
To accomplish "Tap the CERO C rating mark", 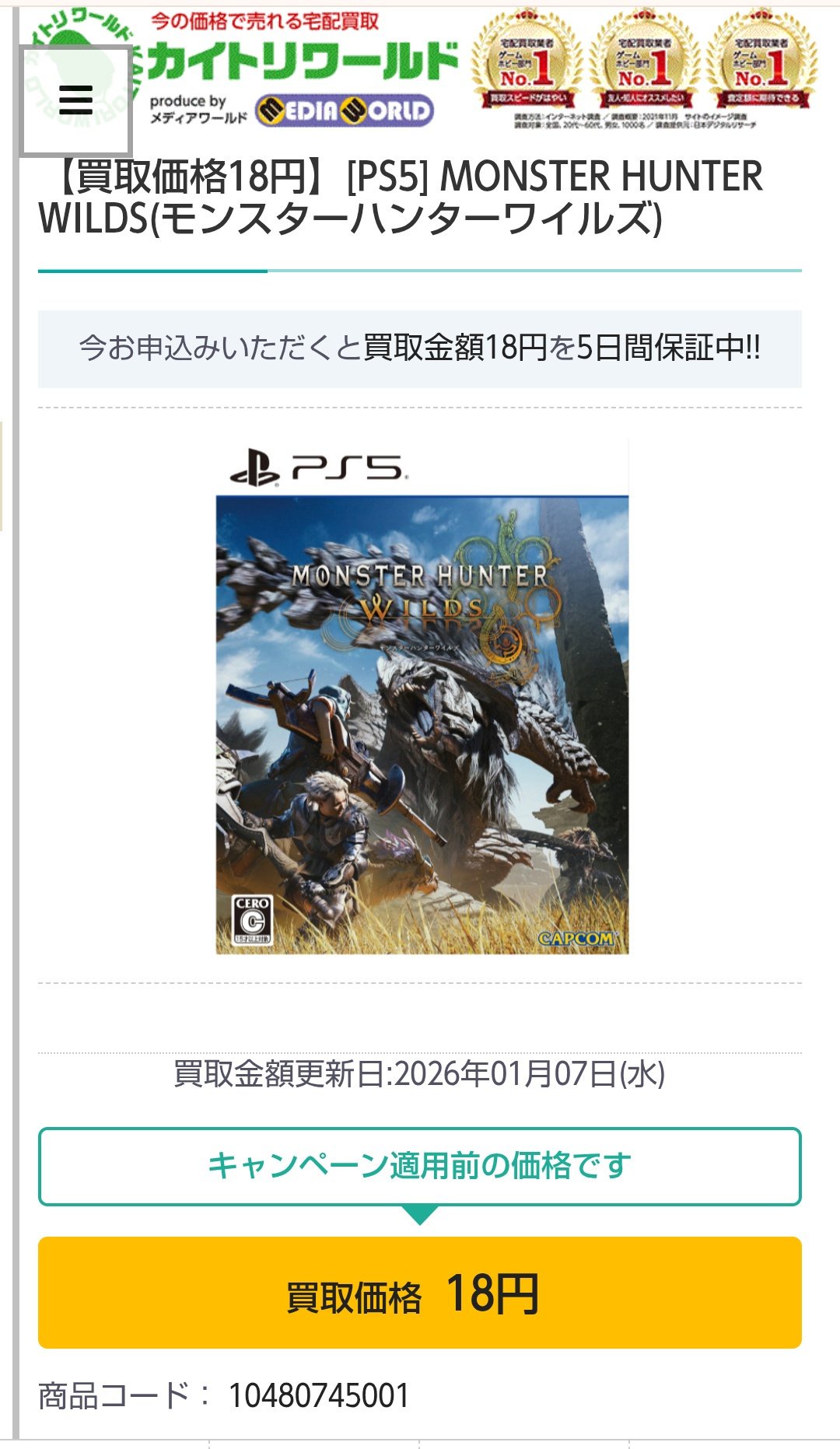I will 253,920.
